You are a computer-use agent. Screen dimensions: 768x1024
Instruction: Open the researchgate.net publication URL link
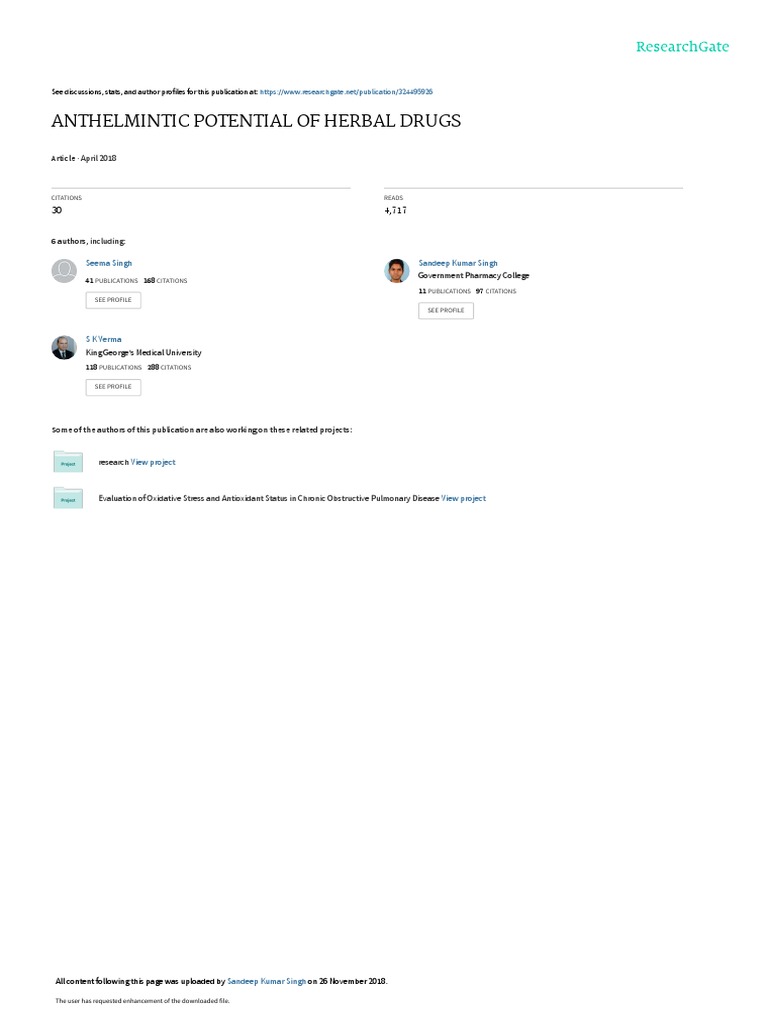tap(346, 92)
